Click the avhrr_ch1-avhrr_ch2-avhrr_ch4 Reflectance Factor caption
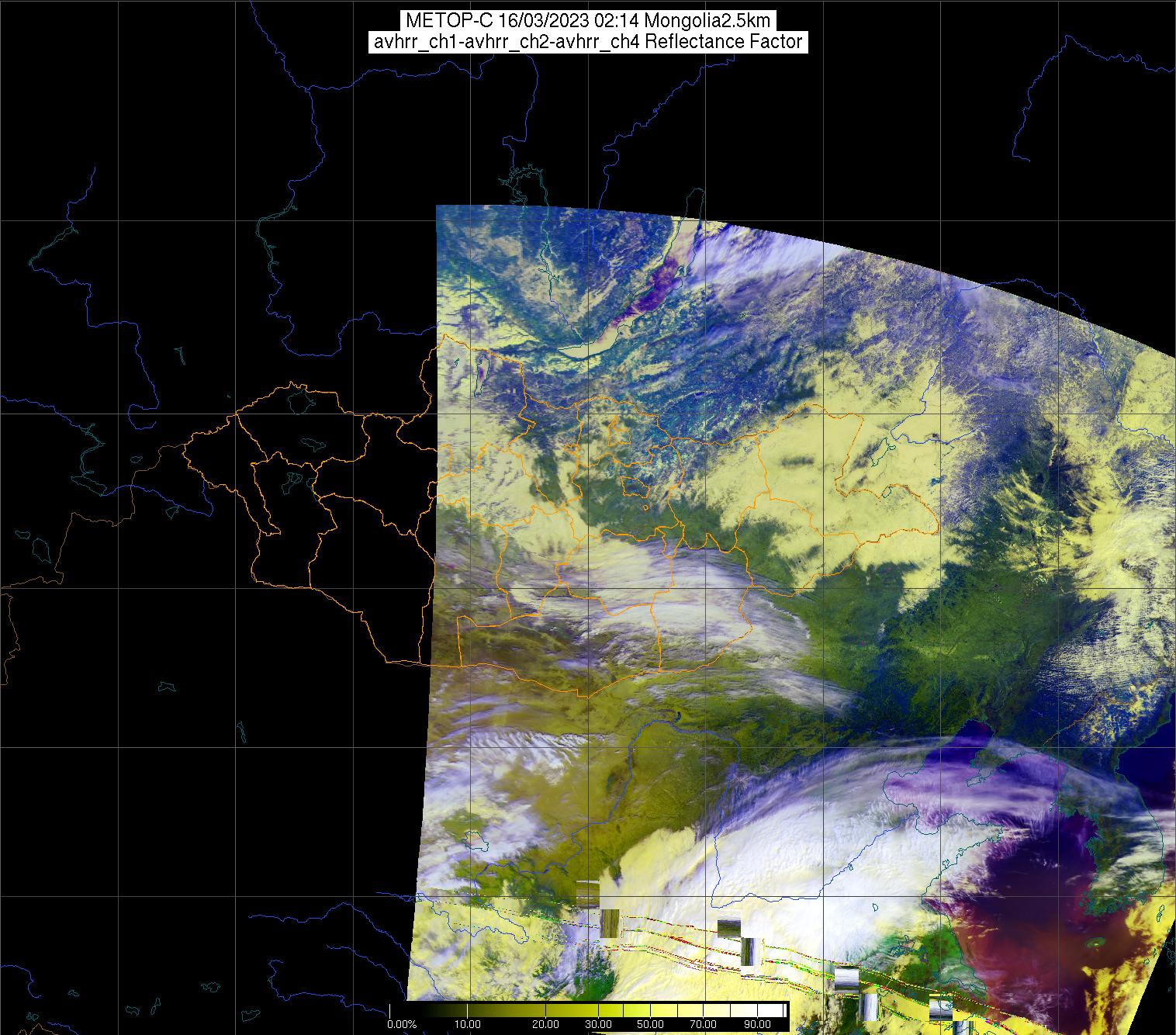This screenshot has width=1176, height=1035. pyautogui.click(x=588, y=42)
